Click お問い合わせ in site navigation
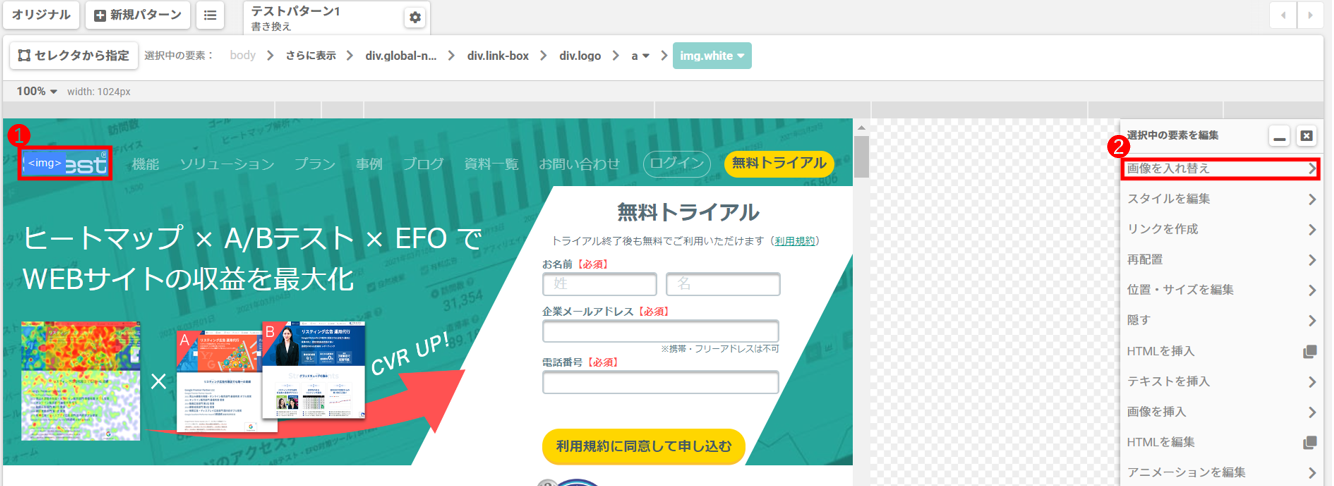Screen dimensions: 1334x486 (x=580, y=163)
